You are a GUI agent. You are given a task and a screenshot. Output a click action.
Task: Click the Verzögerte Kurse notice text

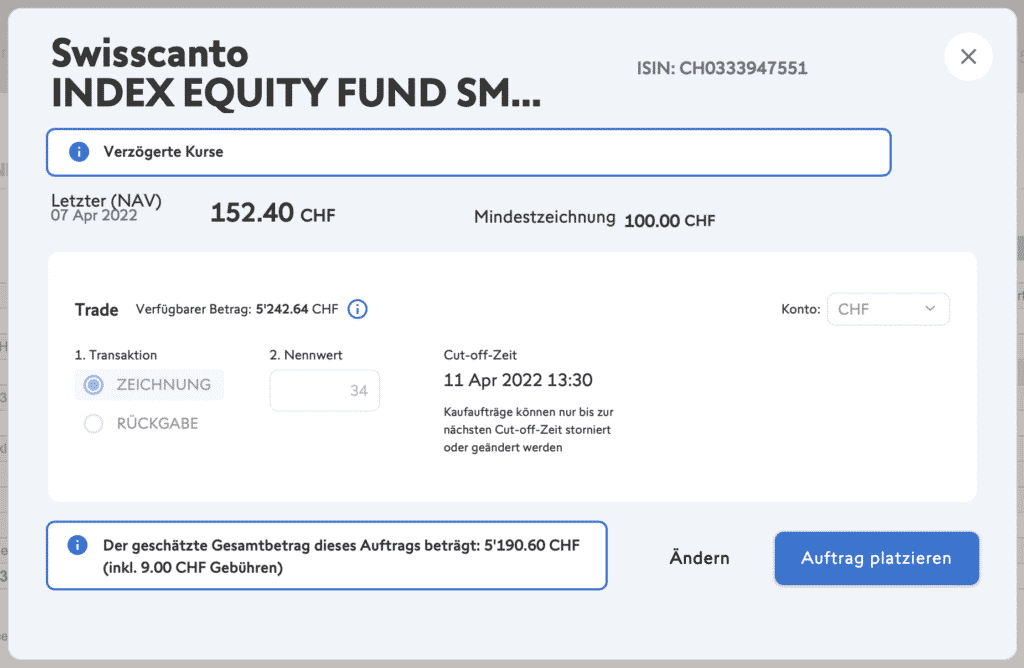[164, 153]
